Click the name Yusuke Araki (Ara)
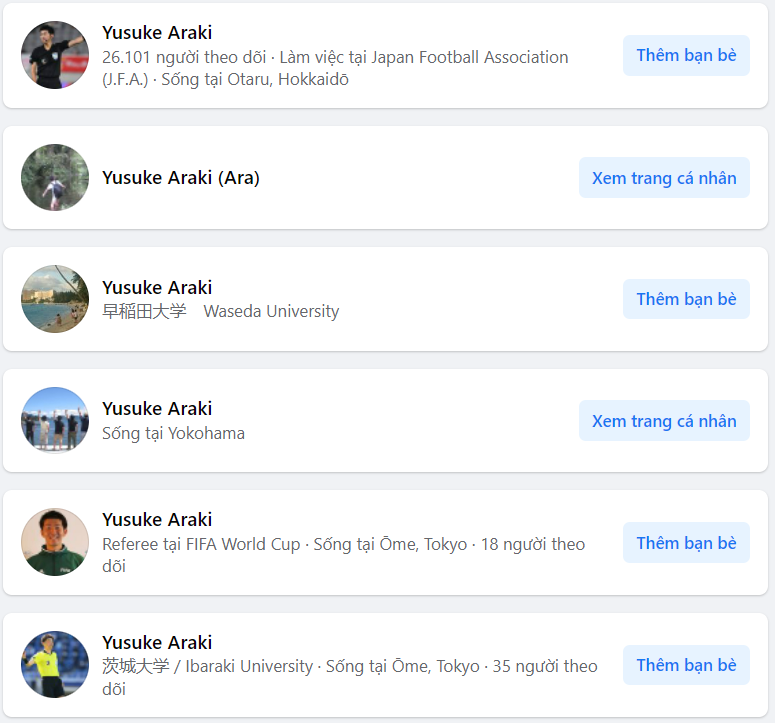775x723 pixels. pyautogui.click(x=181, y=178)
